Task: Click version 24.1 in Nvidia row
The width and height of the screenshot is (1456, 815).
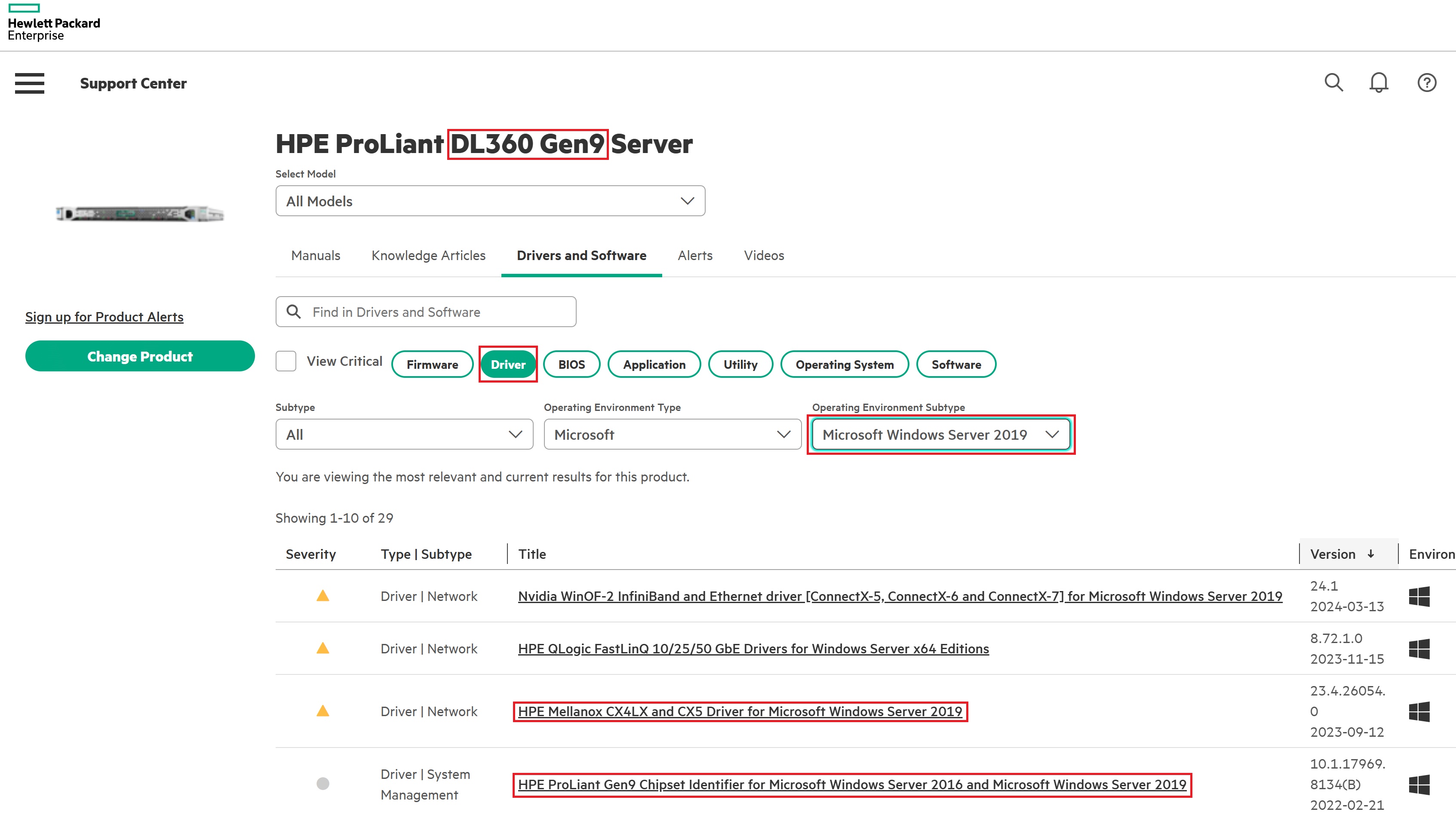Action: [1324, 586]
